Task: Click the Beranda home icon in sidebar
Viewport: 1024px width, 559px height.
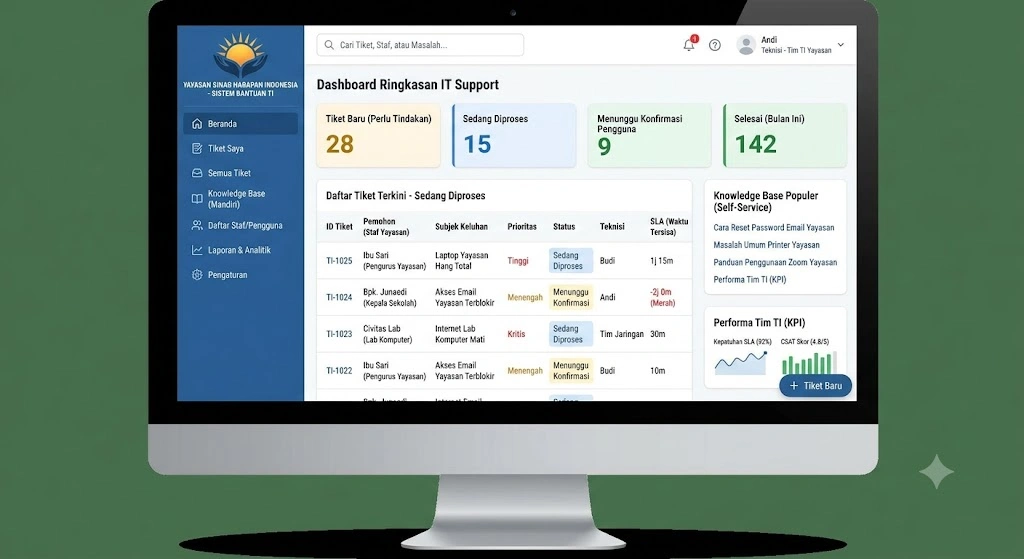Action: pyautogui.click(x=197, y=123)
